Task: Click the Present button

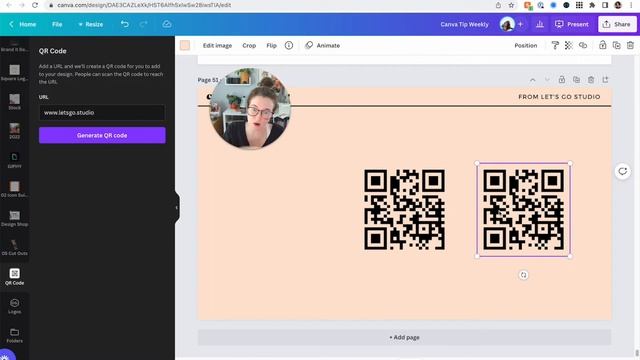Action: [572, 24]
